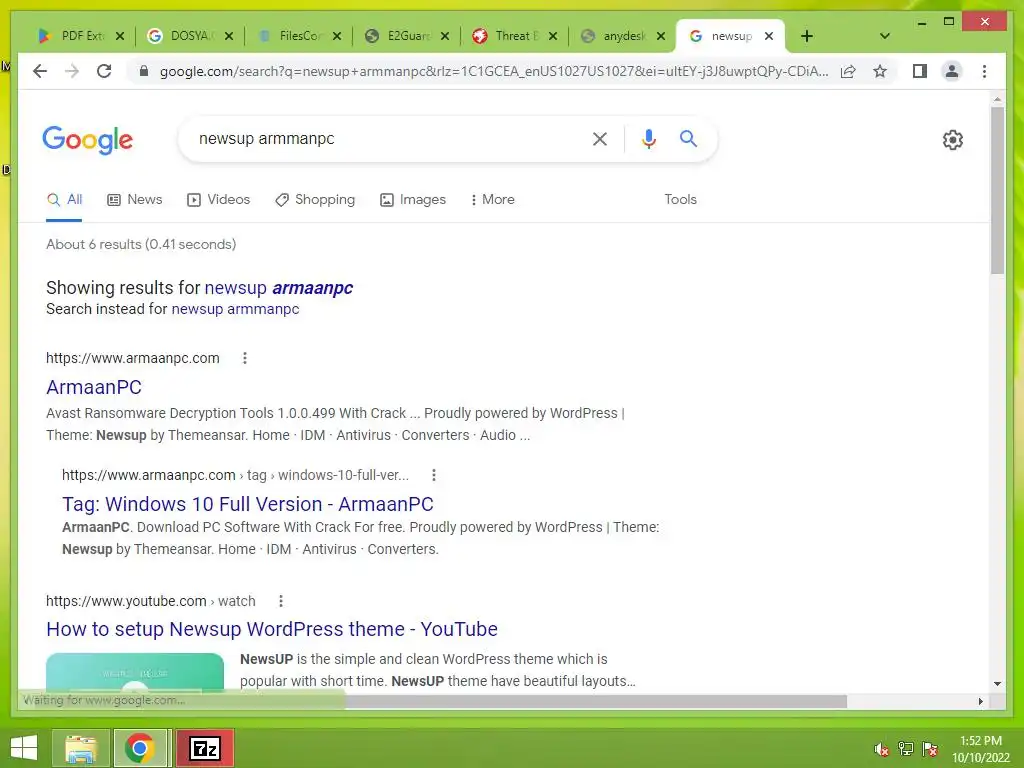The height and width of the screenshot is (768, 1024).
Task: Click the newsup armaanpc corrected link
Action: click(279, 288)
